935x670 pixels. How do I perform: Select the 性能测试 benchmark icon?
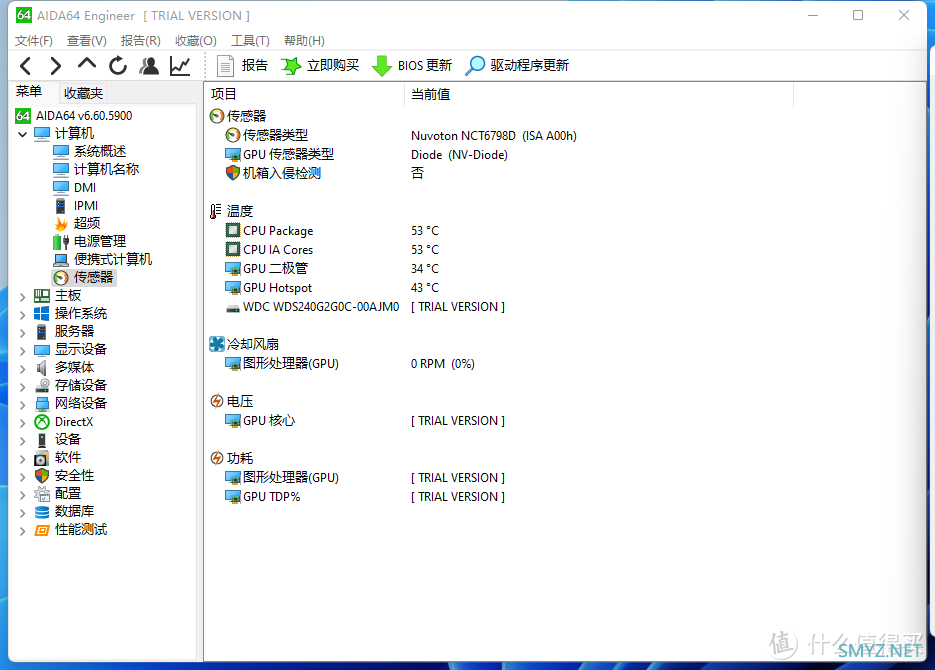coord(42,530)
